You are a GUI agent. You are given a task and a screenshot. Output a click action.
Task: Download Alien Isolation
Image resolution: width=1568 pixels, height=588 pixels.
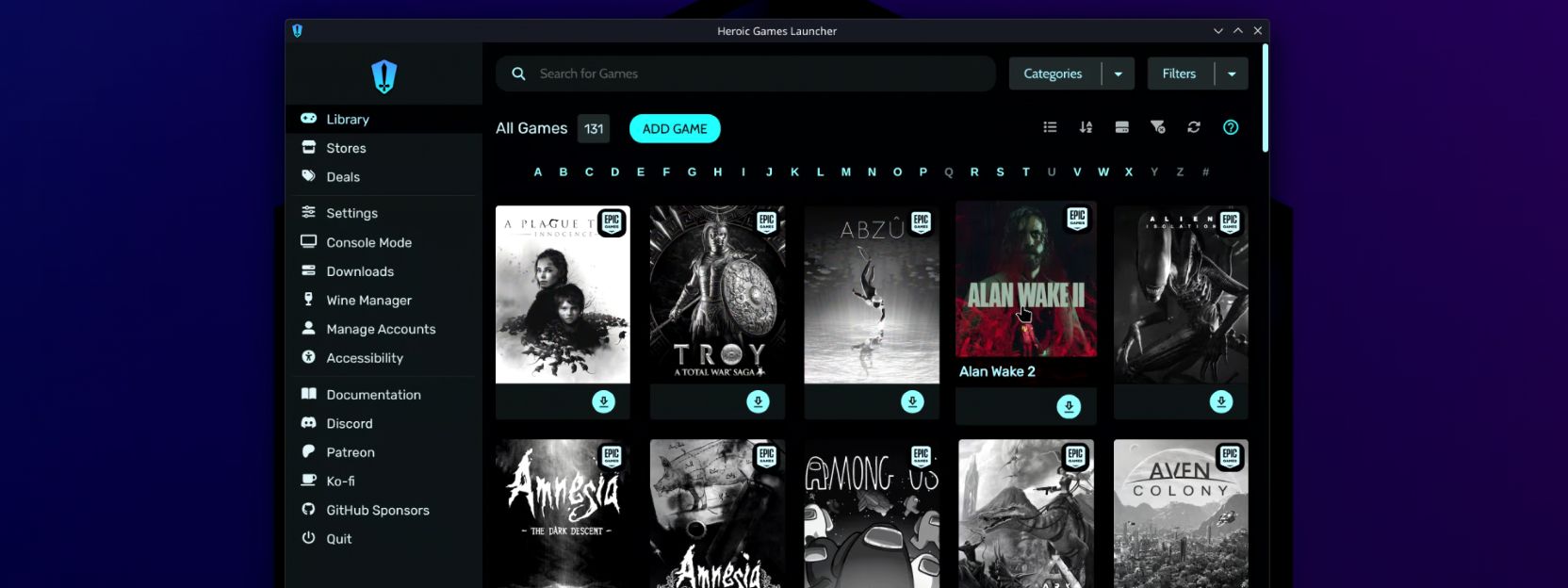click(x=1221, y=402)
